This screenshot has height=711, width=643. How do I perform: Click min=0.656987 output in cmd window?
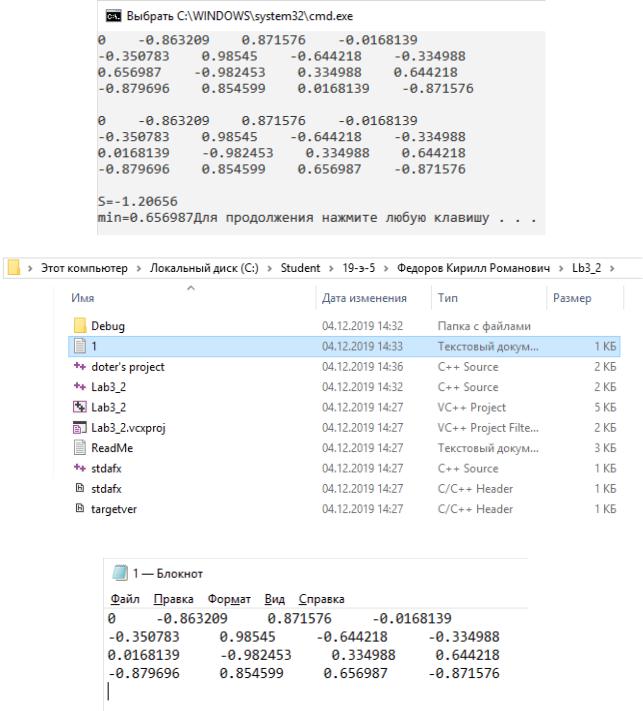tap(146, 217)
